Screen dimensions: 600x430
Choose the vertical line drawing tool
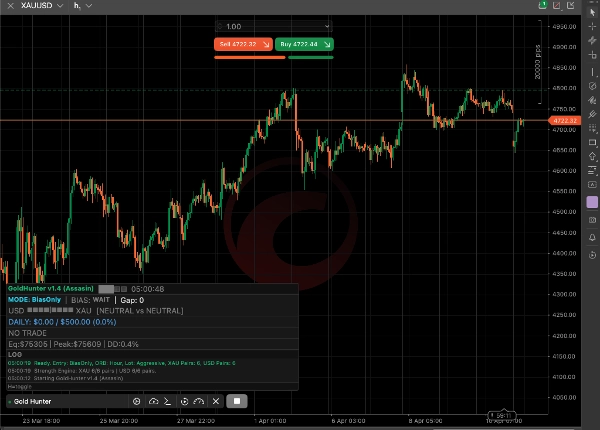(x=593, y=72)
